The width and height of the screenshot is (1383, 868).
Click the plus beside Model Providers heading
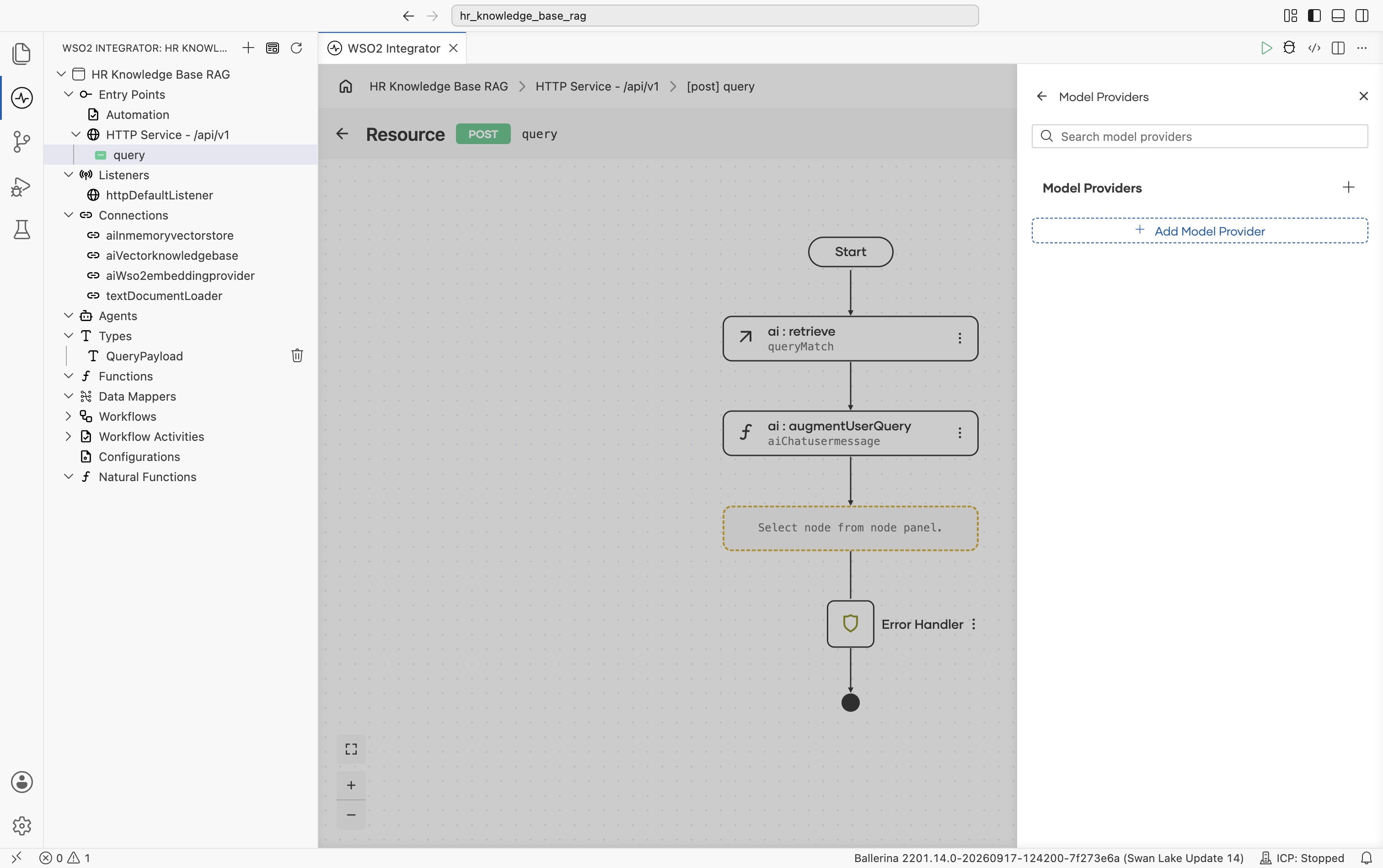pos(1349,187)
